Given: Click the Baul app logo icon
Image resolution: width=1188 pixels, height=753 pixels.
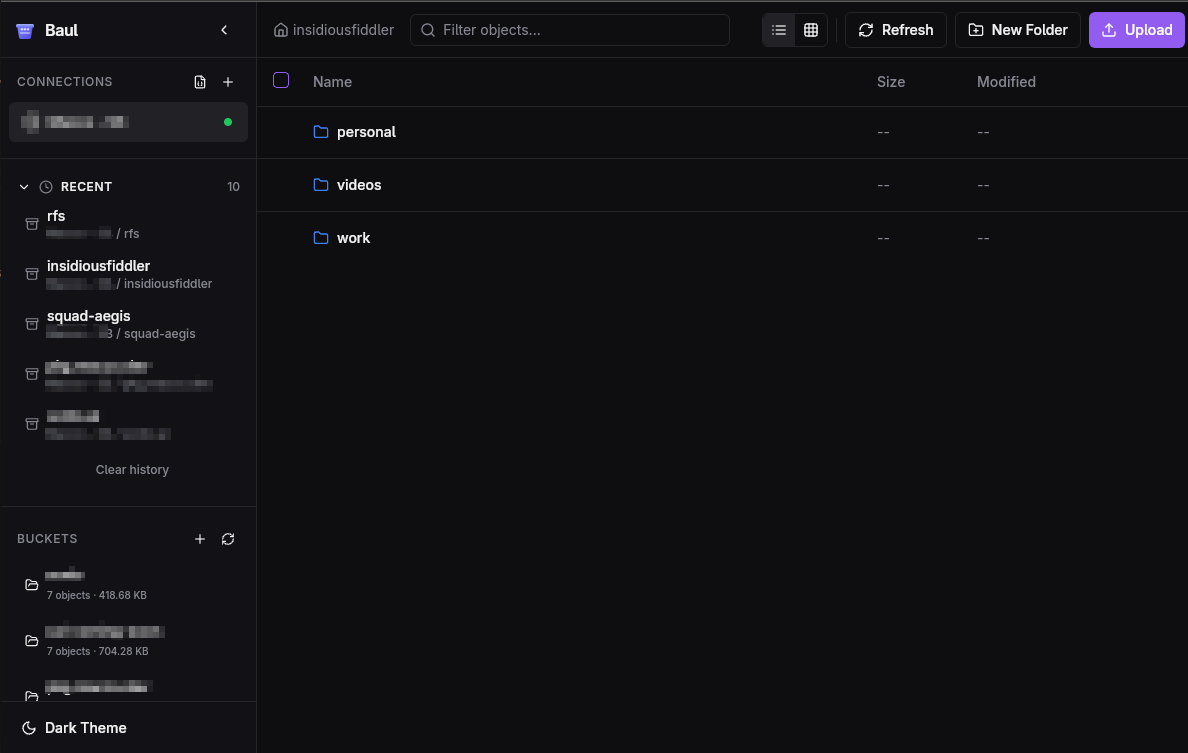Looking at the screenshot, I should click(x=24, y=30).
